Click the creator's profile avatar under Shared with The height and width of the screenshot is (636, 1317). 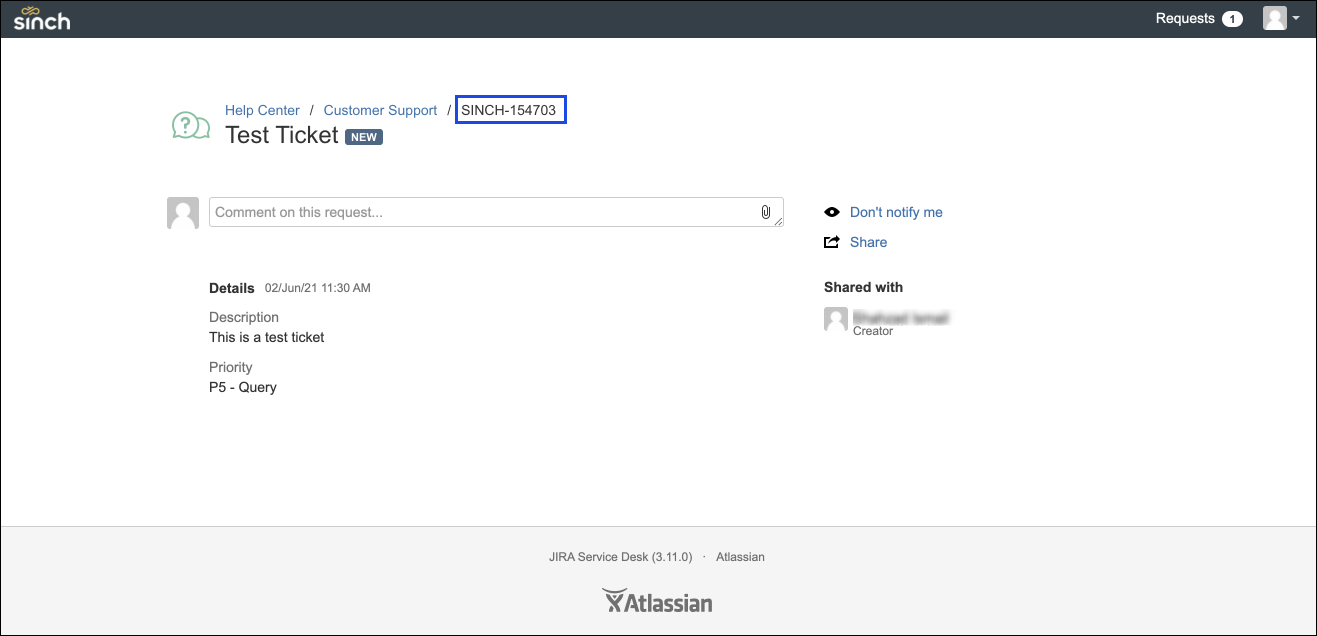836,318
